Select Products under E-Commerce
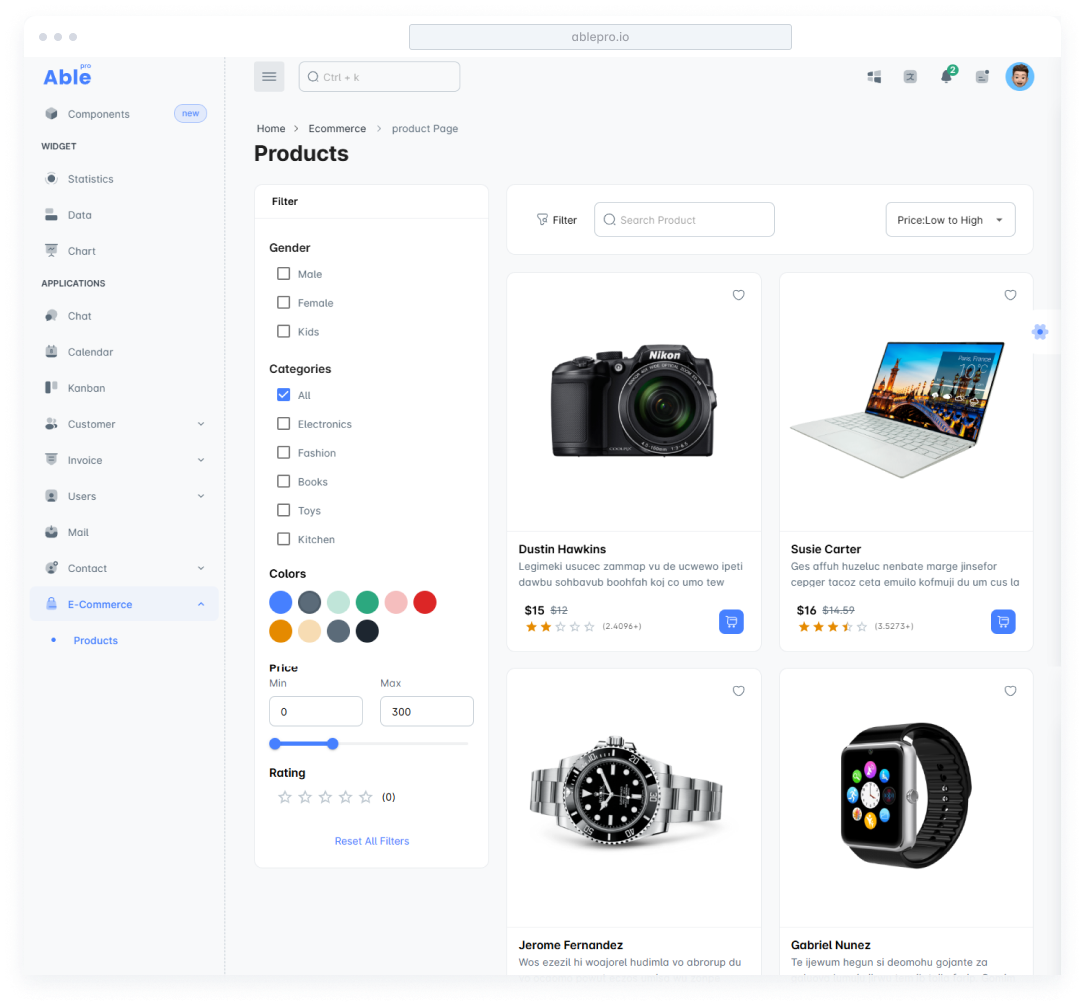This screenshot has width=1085, height=1007. [x=95, y=640]
